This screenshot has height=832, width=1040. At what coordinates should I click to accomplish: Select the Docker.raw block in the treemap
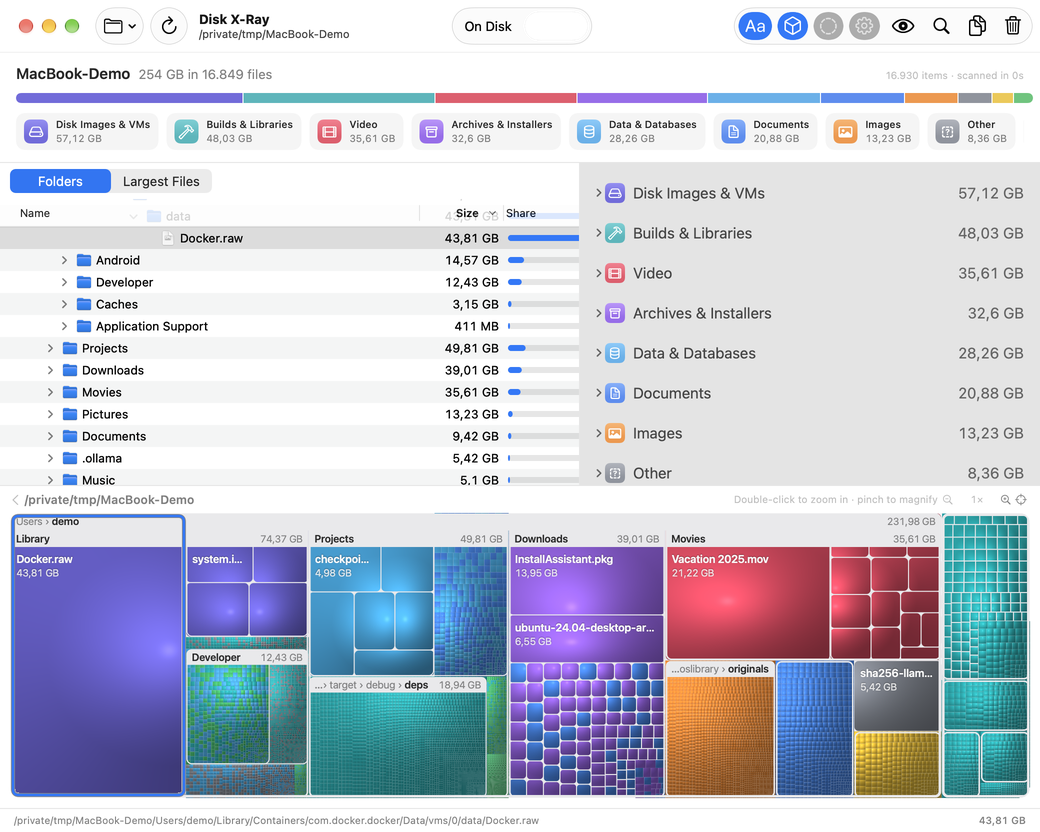point(98,670)
